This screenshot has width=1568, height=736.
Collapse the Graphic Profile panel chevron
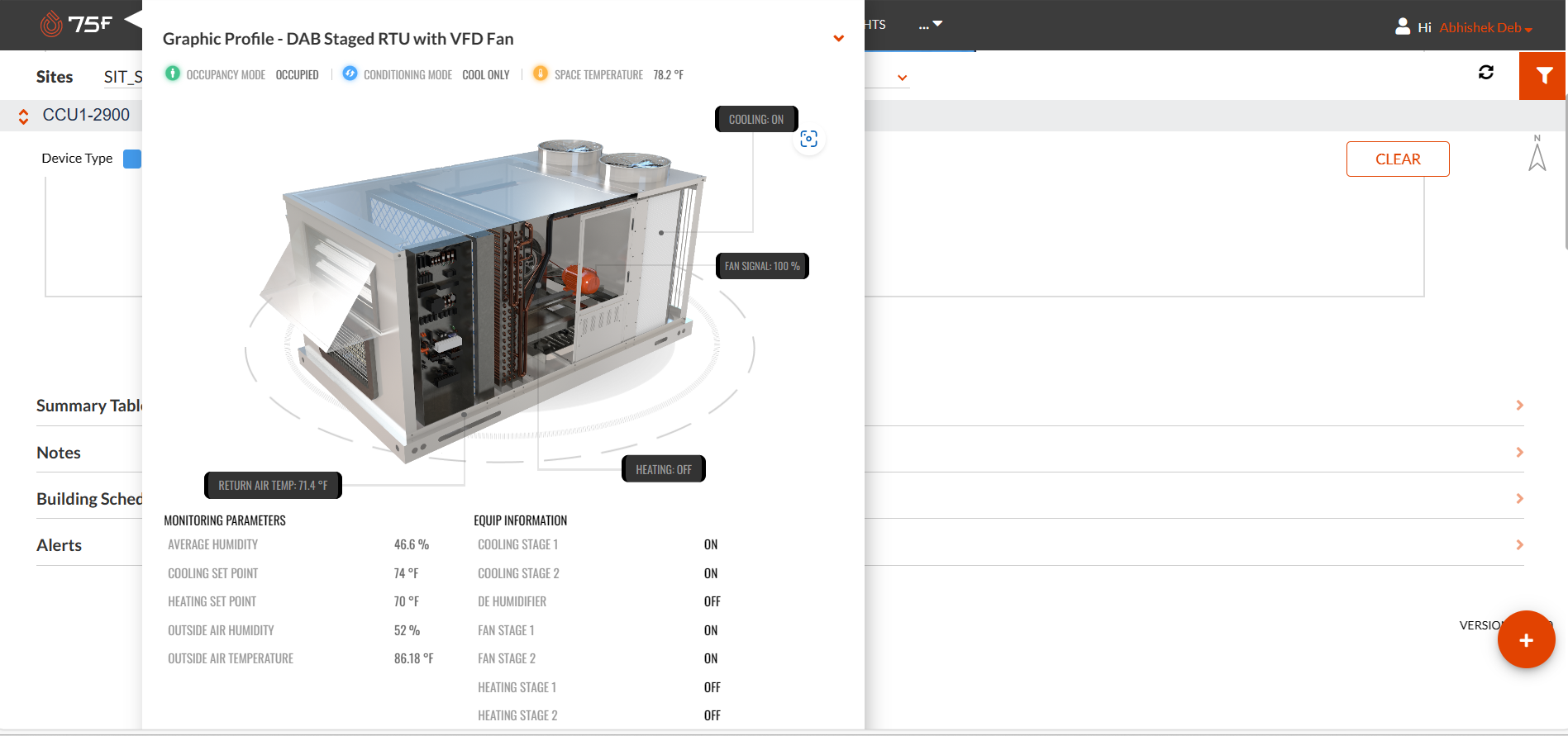[839, 39]
